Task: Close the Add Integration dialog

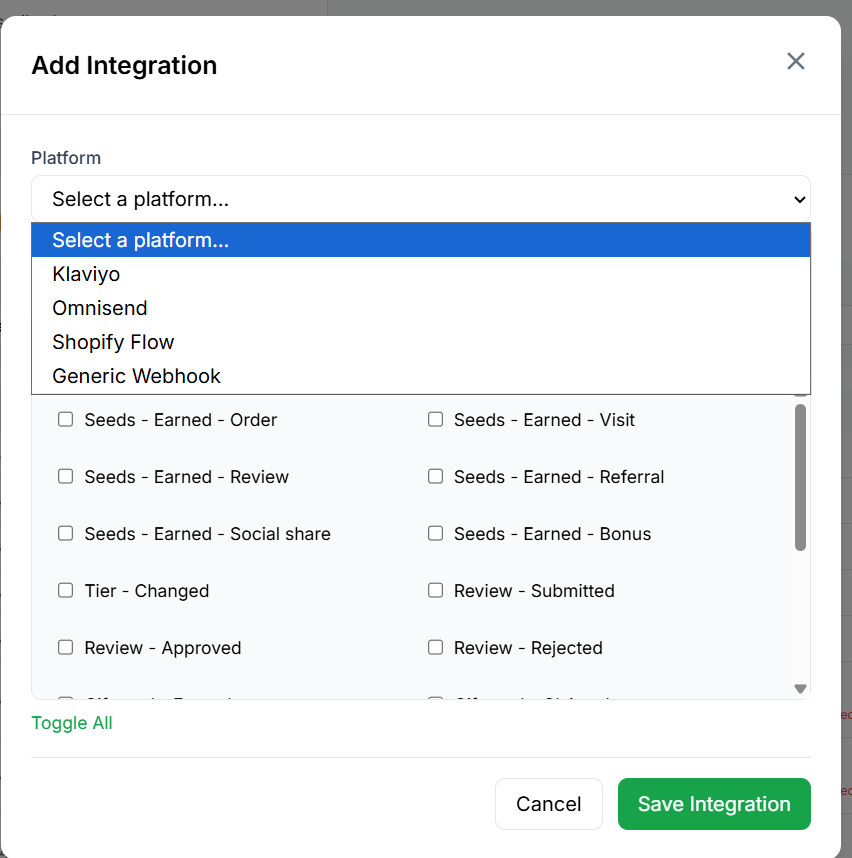Action: tap(795, 61)
